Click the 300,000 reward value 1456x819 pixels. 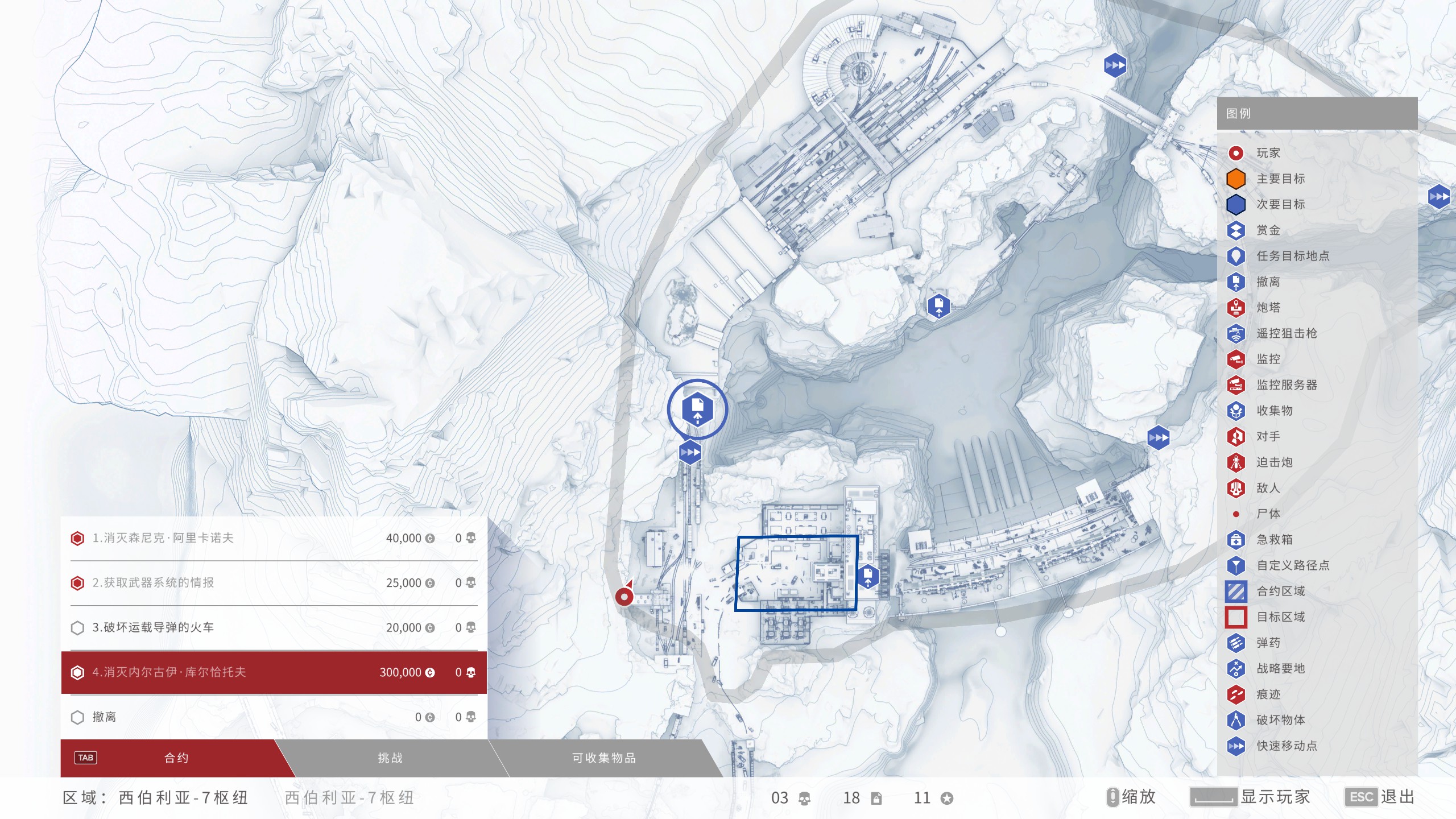click(x=400, y=672)
